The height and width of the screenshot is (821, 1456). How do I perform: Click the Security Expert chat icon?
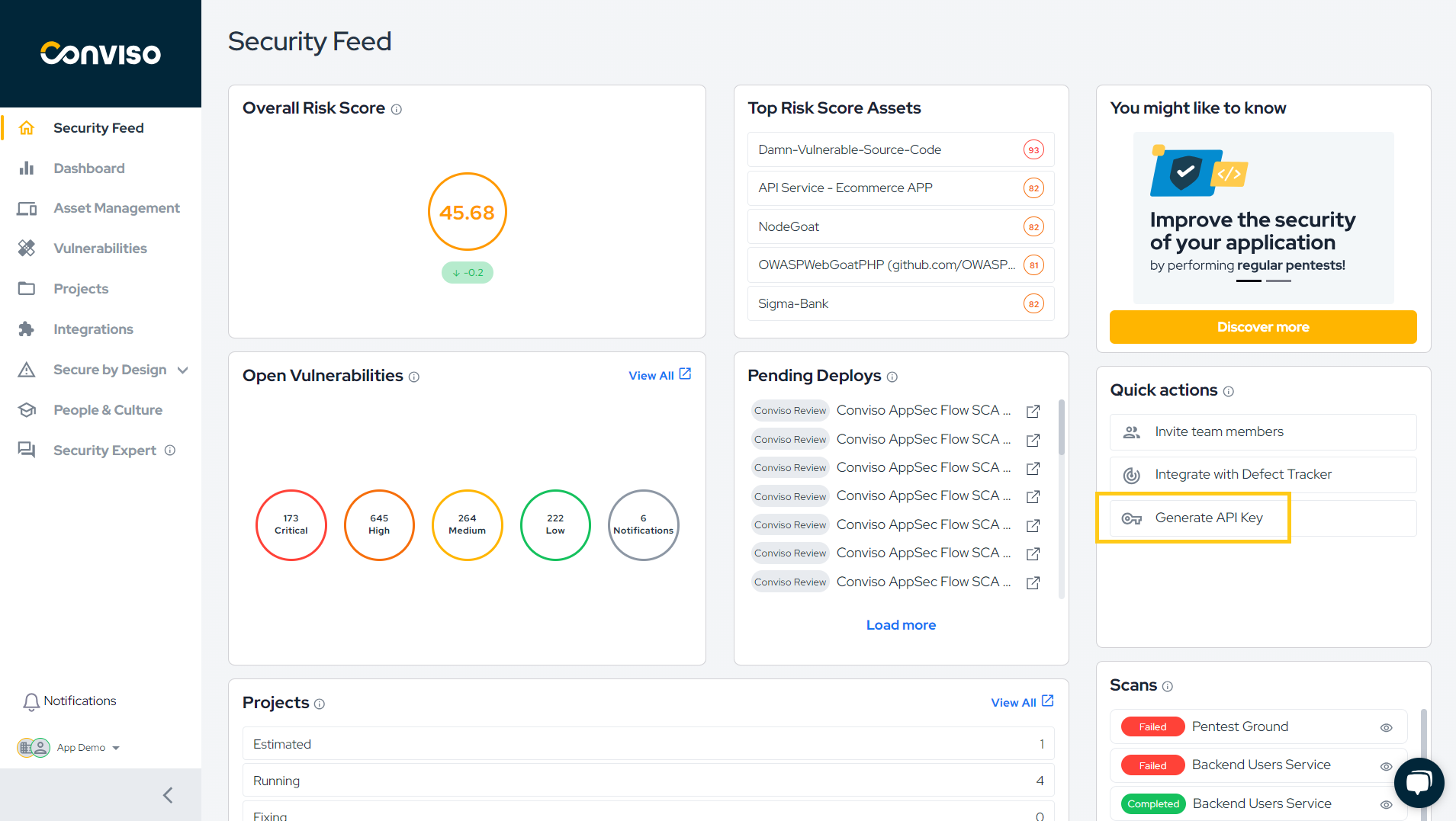coord(27,450)
